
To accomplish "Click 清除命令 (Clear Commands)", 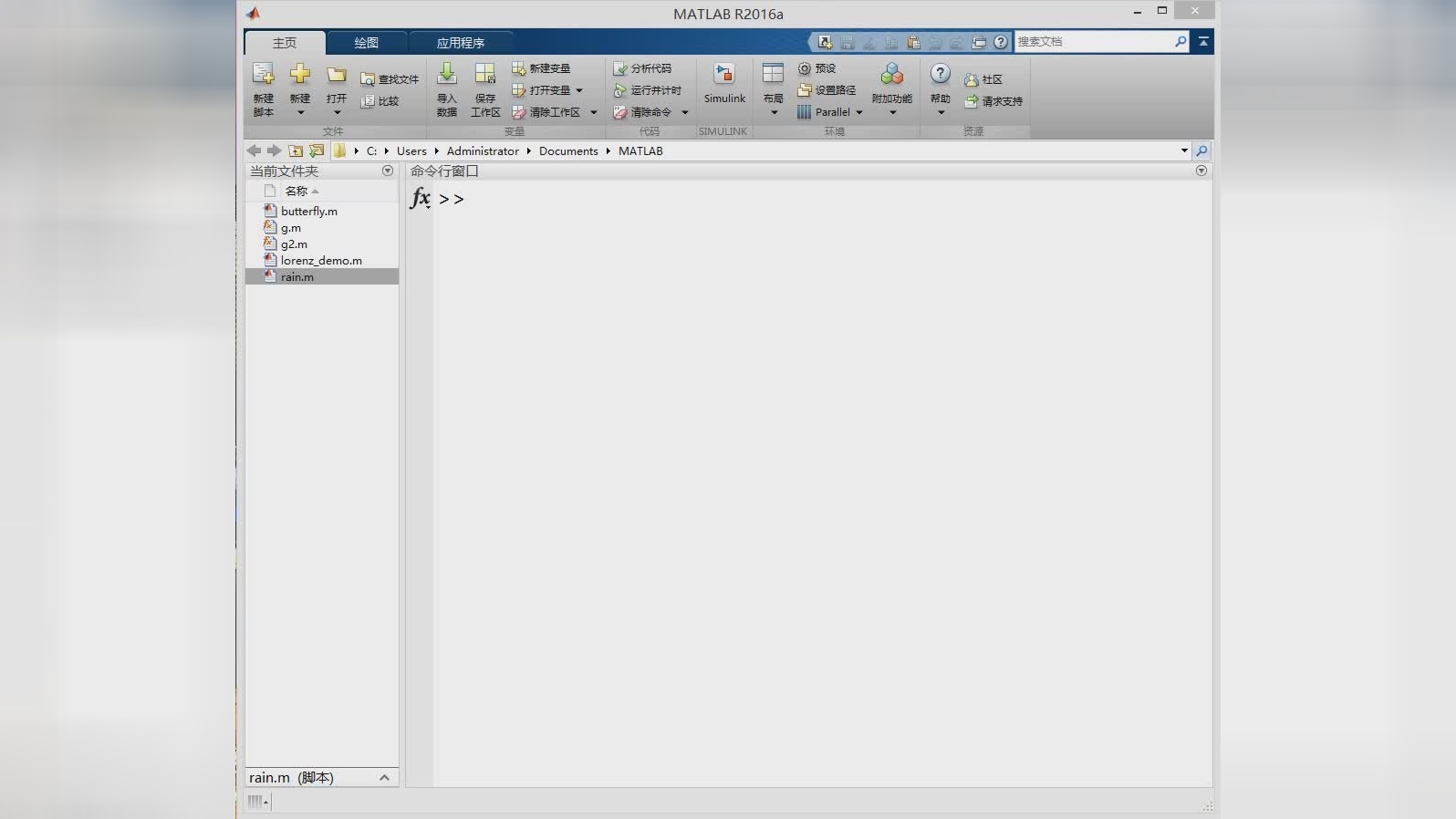I will pos(642,112).
